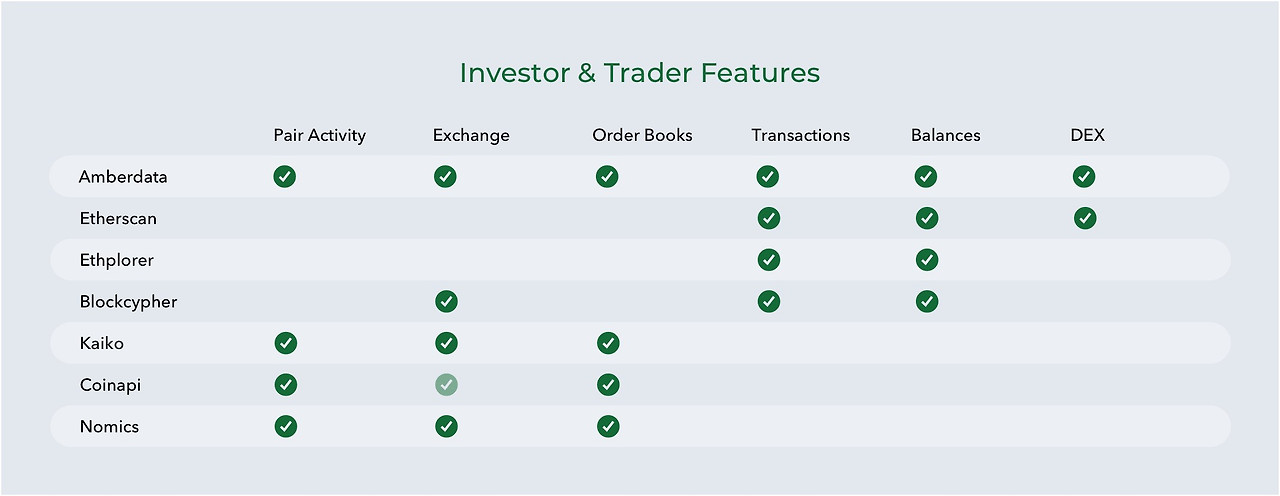Click Nomics' Order Books checkmark

point(608,426)
